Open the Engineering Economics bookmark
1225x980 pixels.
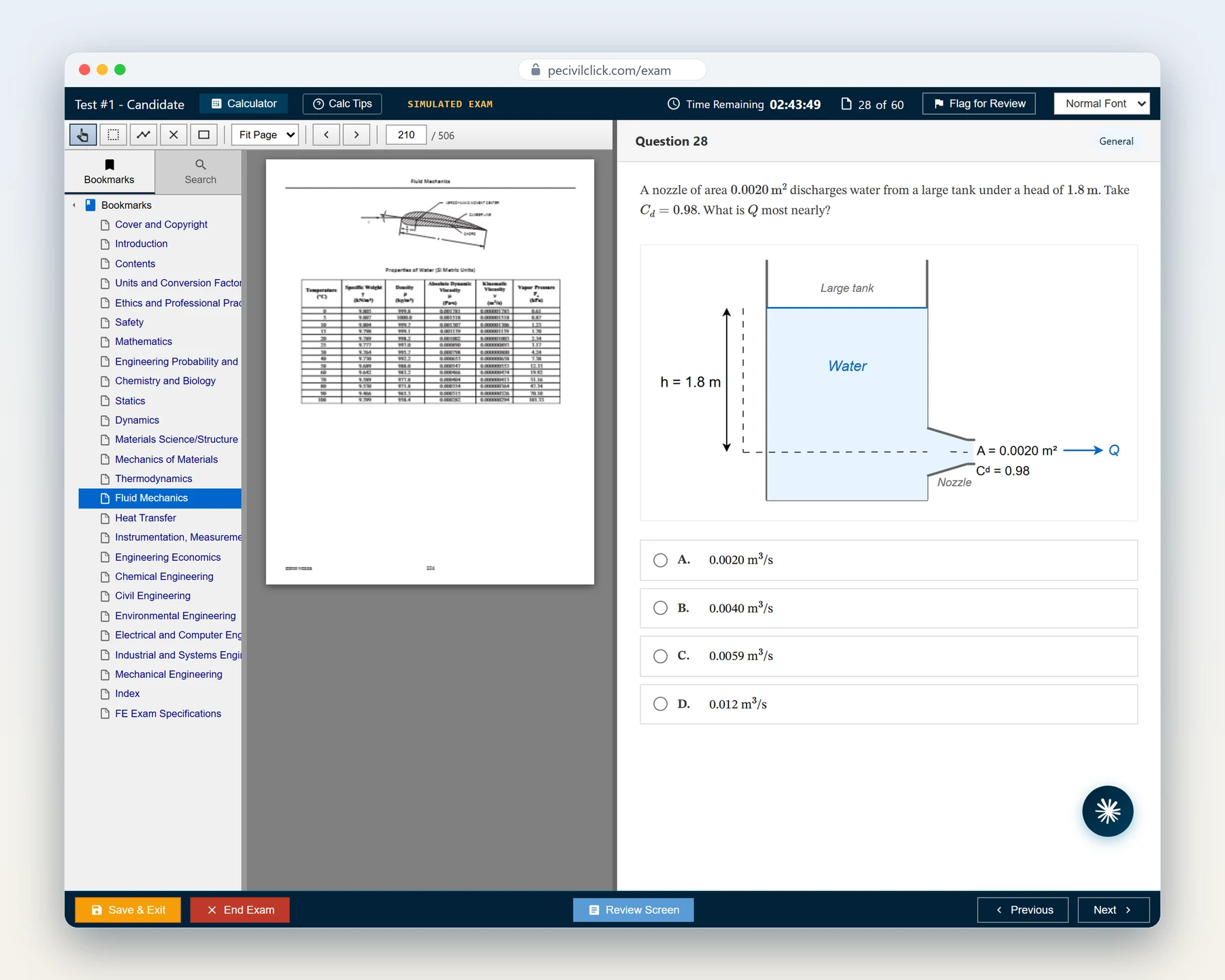167,557
